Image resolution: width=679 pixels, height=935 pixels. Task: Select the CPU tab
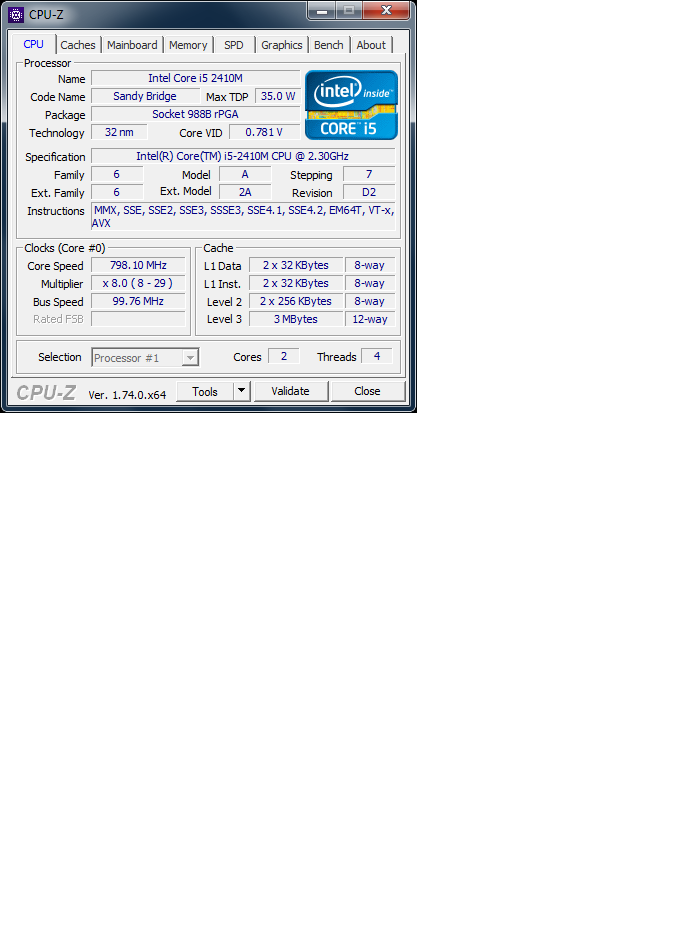pos(33,44)
